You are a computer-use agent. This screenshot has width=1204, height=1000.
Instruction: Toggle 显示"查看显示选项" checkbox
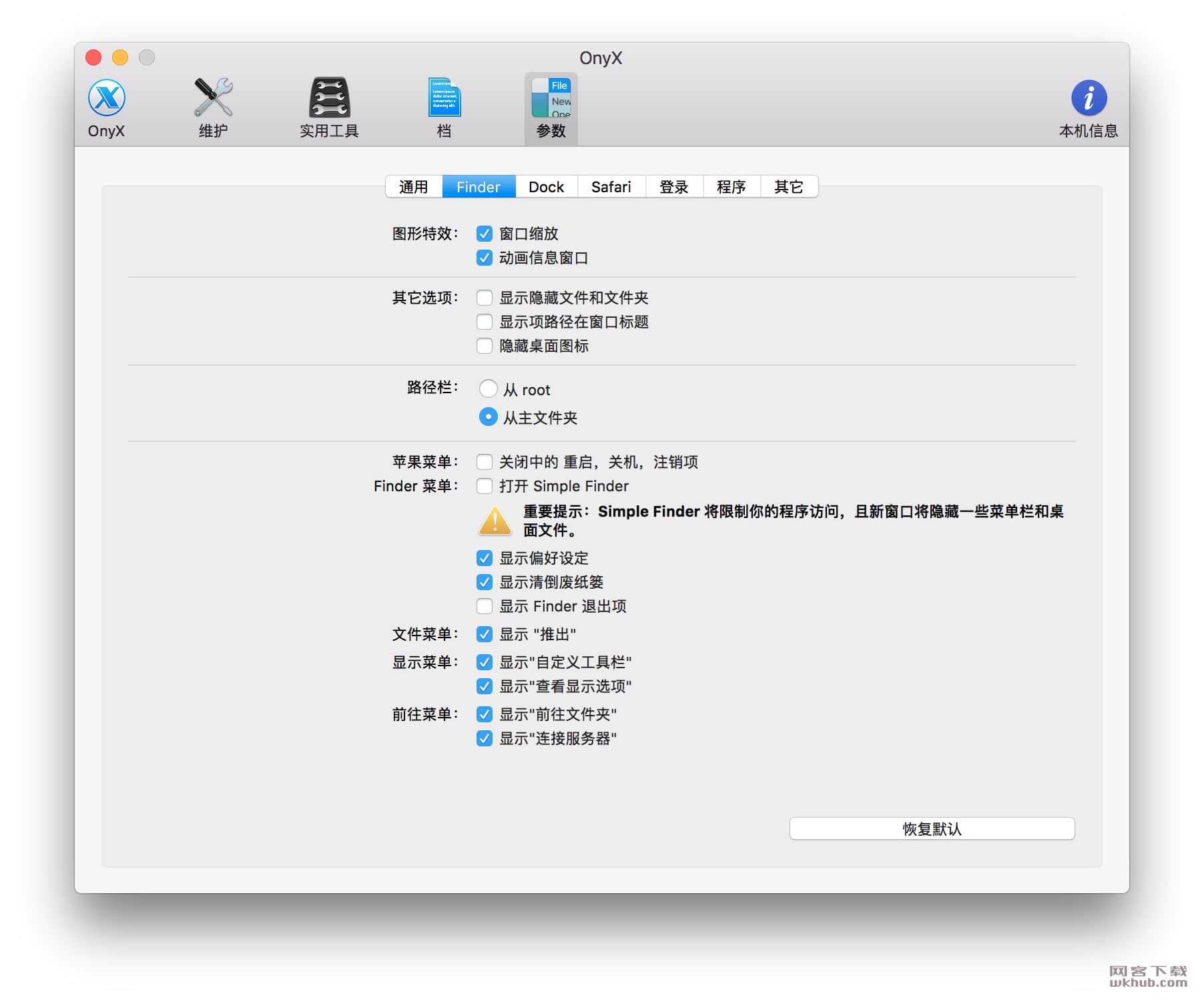[485, 686]
